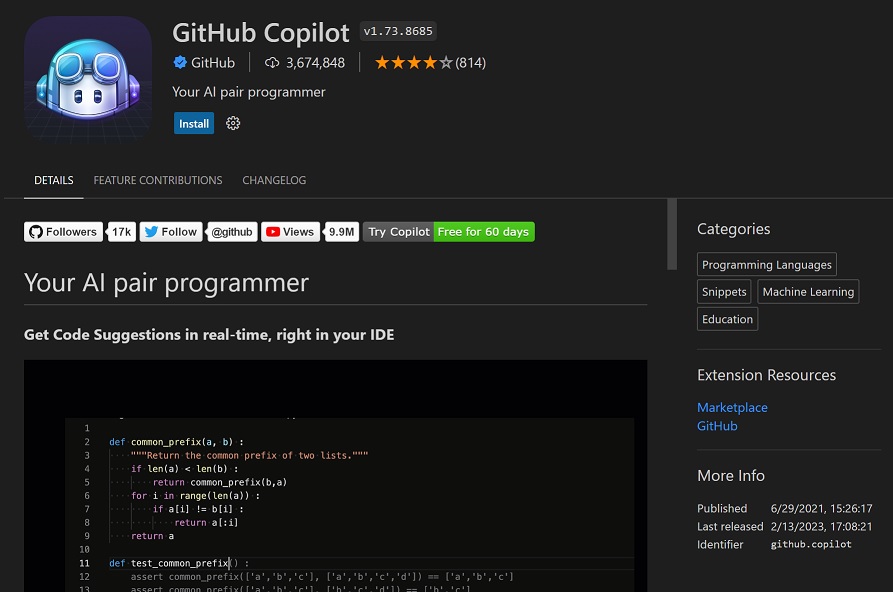Click the verified publisher checkmark badge
This screenshot has width=893, height=592.
pos(180,63)
